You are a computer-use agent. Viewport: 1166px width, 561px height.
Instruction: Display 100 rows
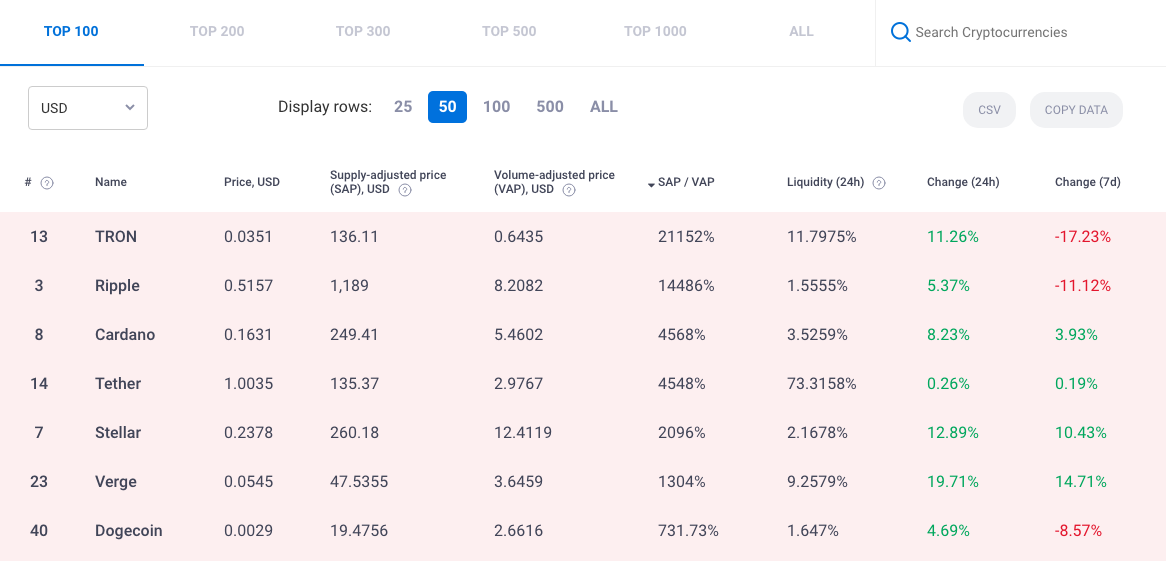[497, 107]
